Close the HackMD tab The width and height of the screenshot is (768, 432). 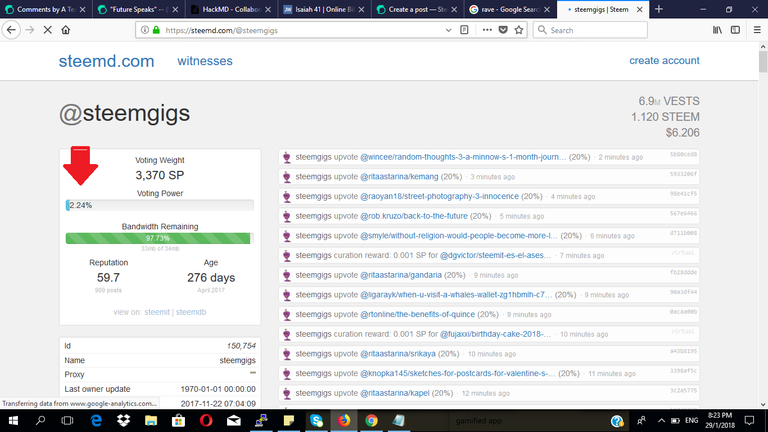pyautogui.click(x=268, y=9)
